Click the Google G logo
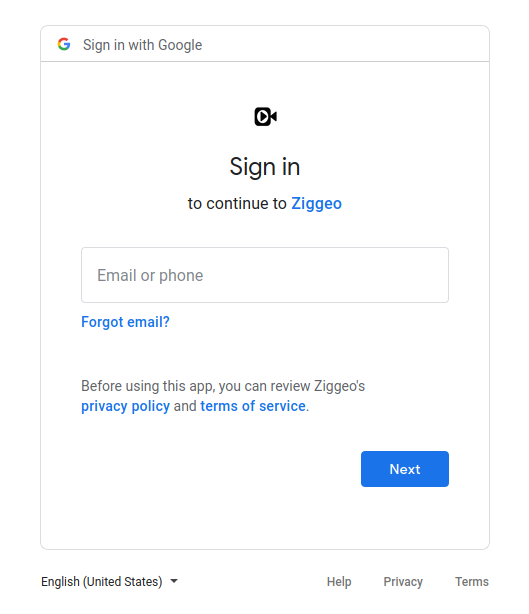This screenshot has width=529, height=614. click(64, 44)
